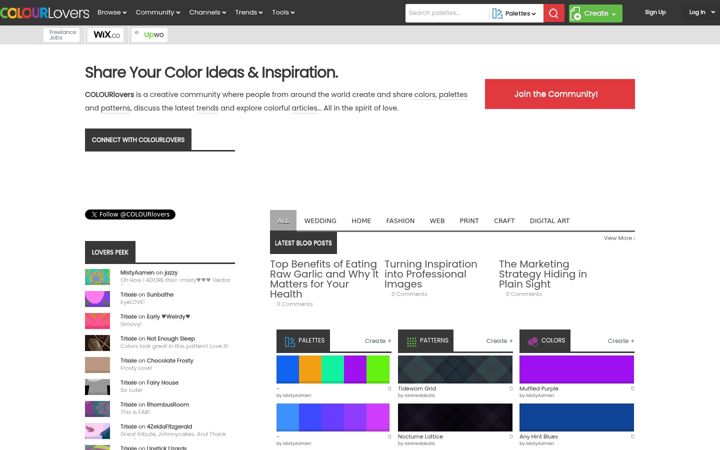
Task: Click the Any Hint Blues color swatch
Action: pyautogui.click(x=577, y=417)
